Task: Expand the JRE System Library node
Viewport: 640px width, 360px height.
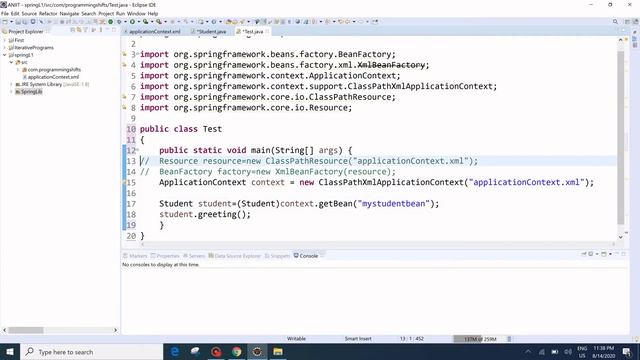Action: 11,84
